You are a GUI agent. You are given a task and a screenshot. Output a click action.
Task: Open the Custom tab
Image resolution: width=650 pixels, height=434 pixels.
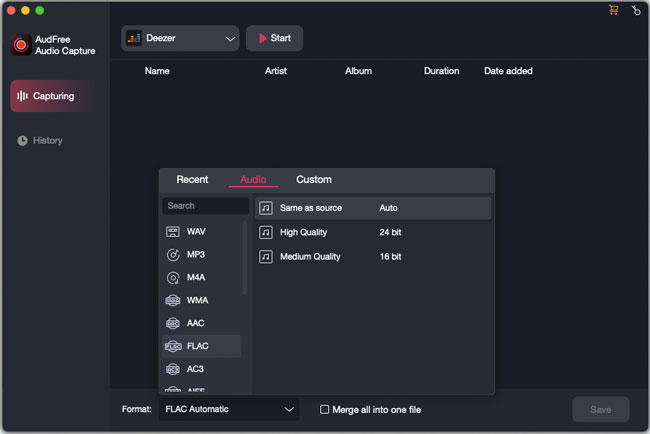point(314,179)
